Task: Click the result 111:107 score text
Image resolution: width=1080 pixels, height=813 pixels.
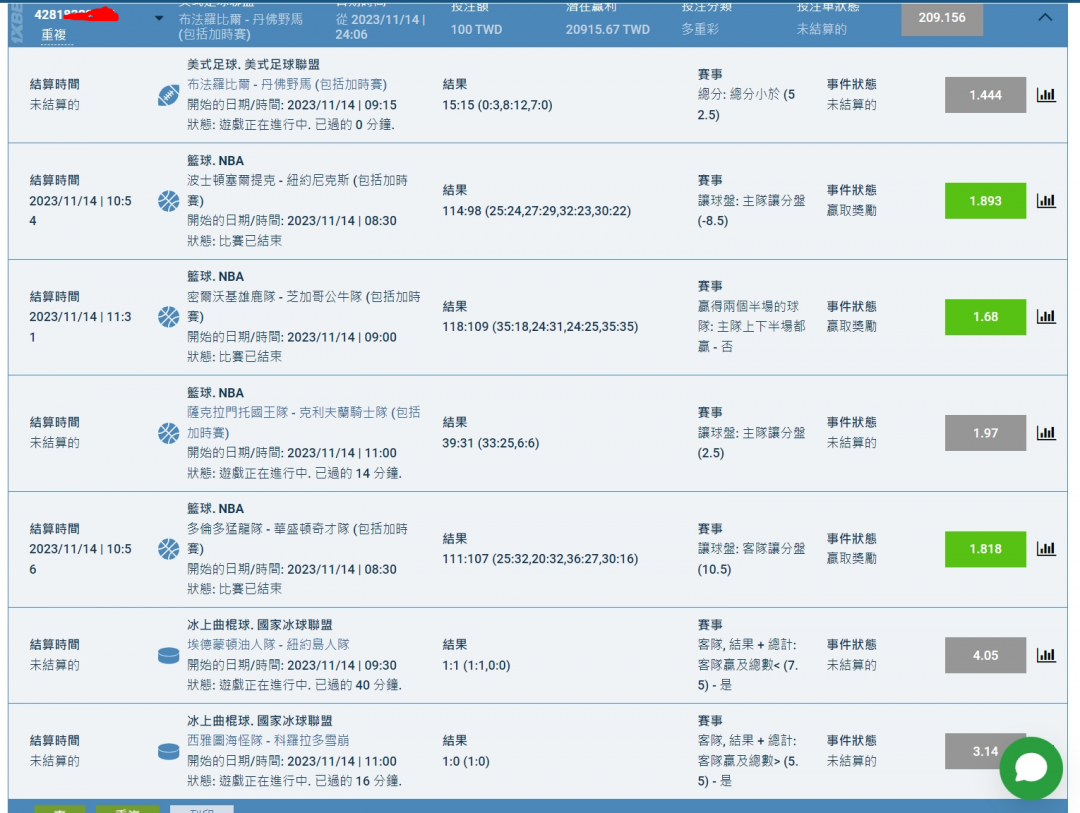Action: pos(540,559)
